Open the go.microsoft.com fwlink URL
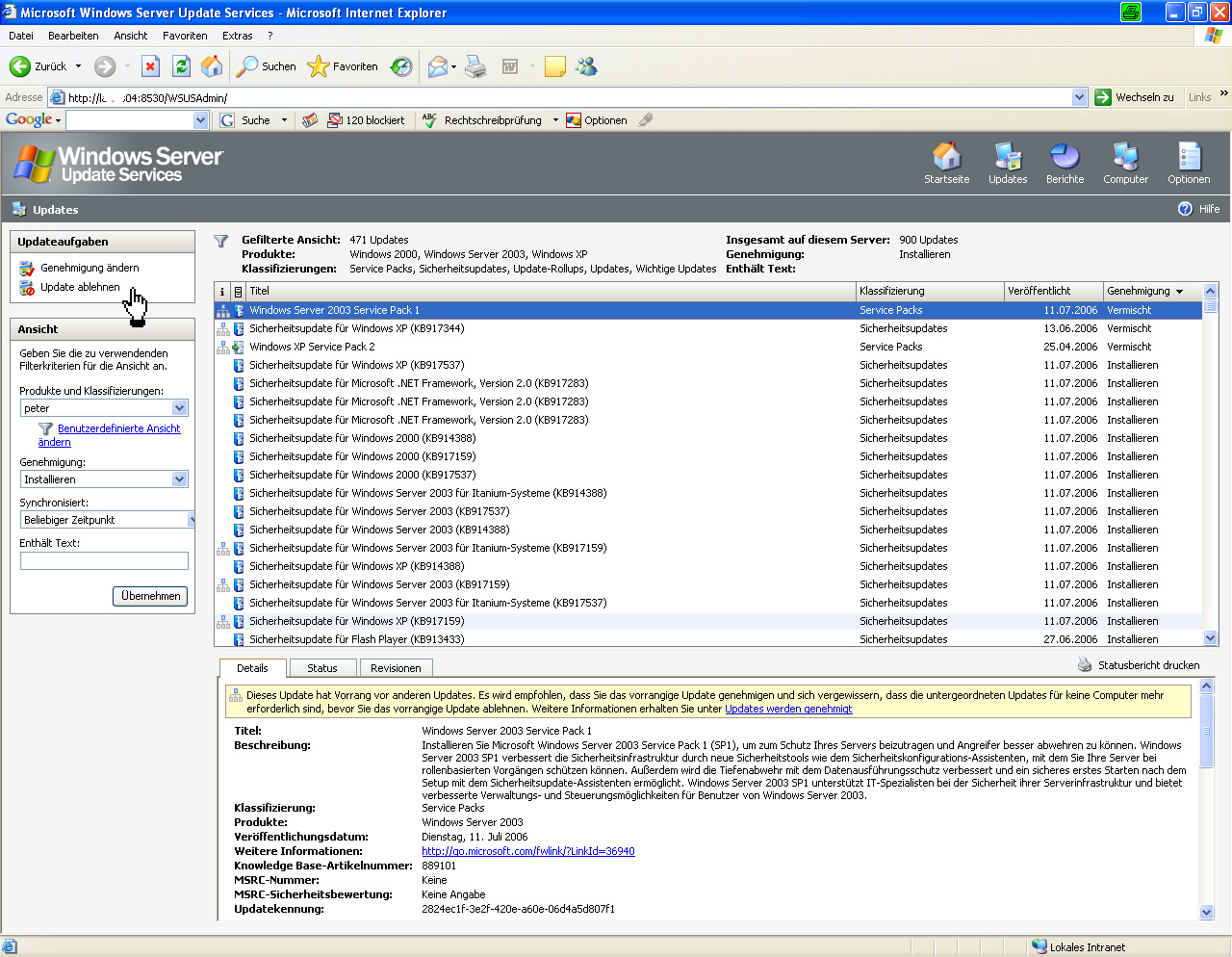This screenshot has height=957, width=1232. point(528,851)
